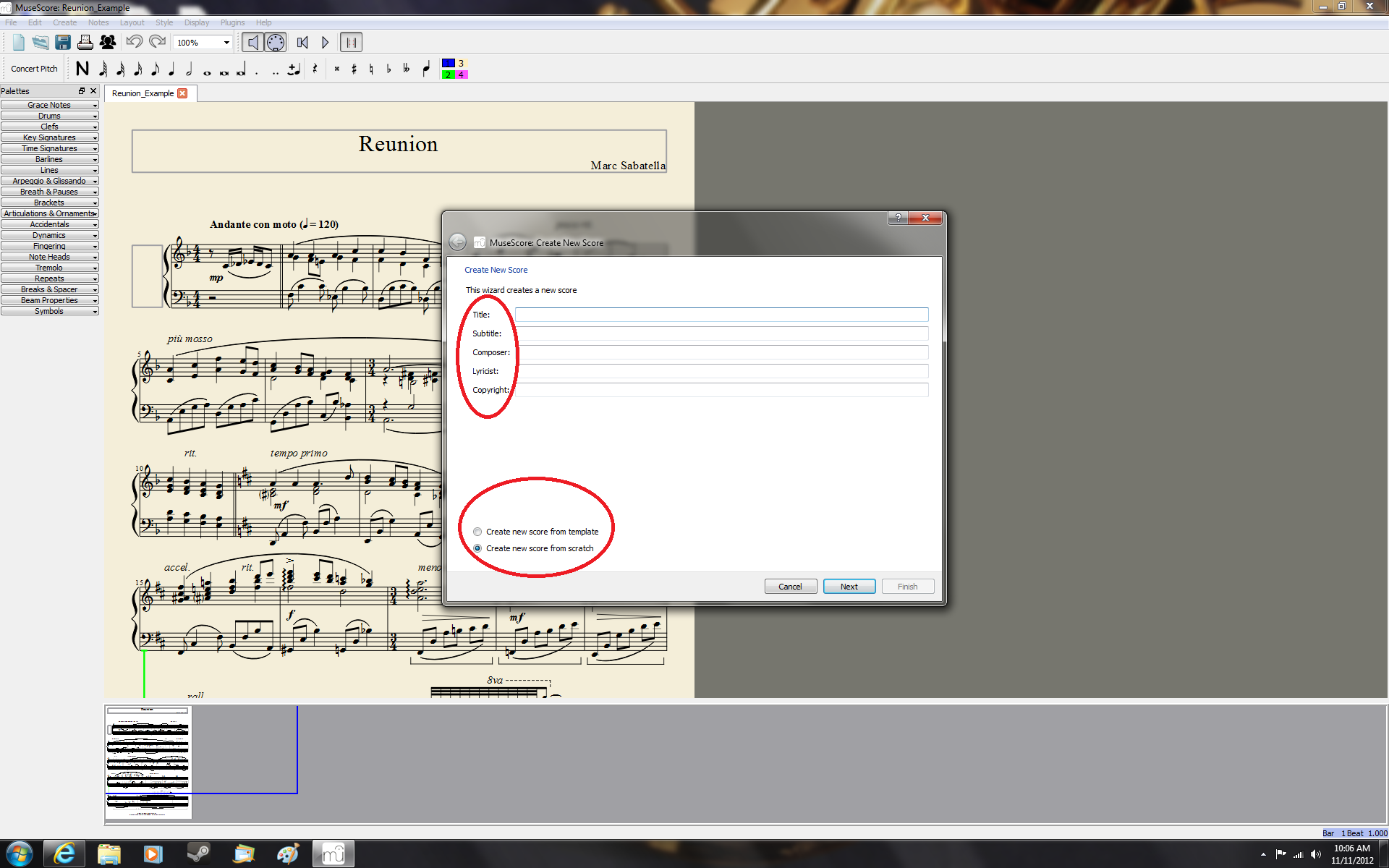Click the Rewind button in transport toolbar
Viewport: 1389px width, 868px height.
(303, 42)
